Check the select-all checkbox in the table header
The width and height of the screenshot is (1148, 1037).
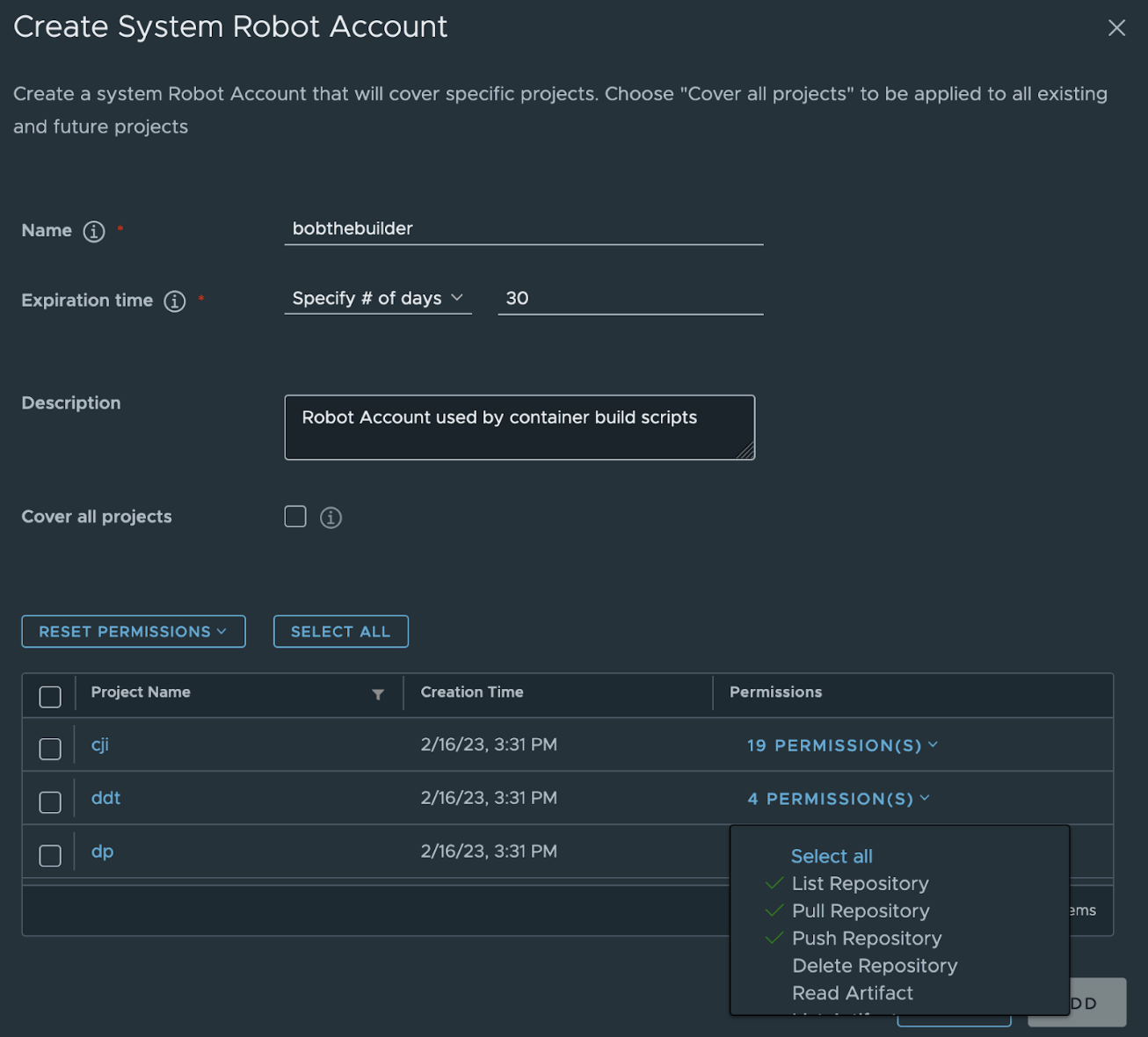point(50,695)
